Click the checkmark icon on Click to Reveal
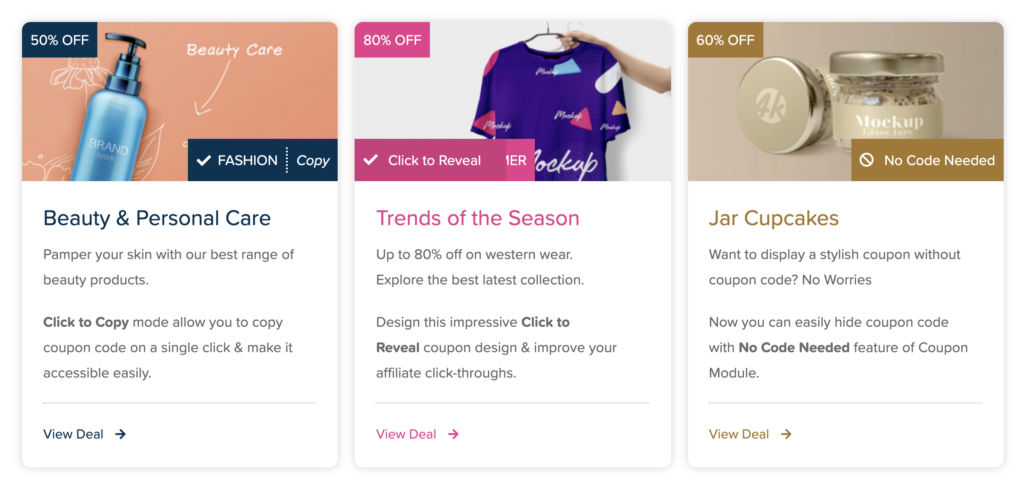This screenshot has height=491, width=1024. pos(371,160)
